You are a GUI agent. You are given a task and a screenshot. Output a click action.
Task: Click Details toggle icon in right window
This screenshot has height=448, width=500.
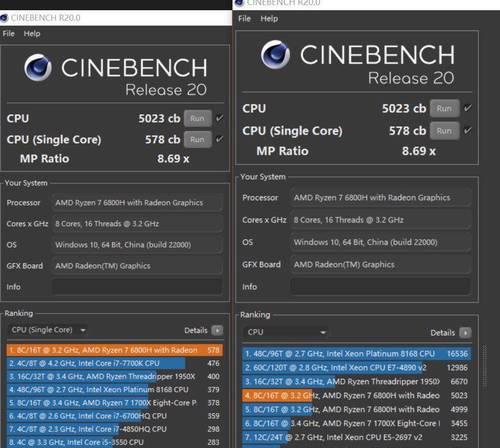pos(465,332)
